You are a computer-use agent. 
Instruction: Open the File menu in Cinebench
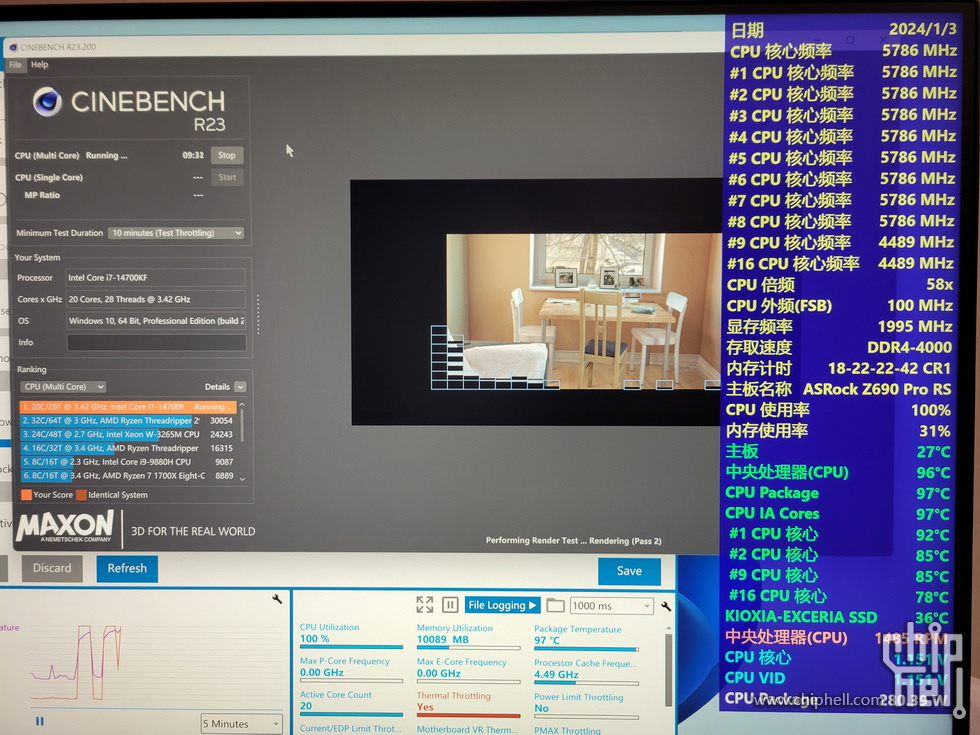click(16, 64)
